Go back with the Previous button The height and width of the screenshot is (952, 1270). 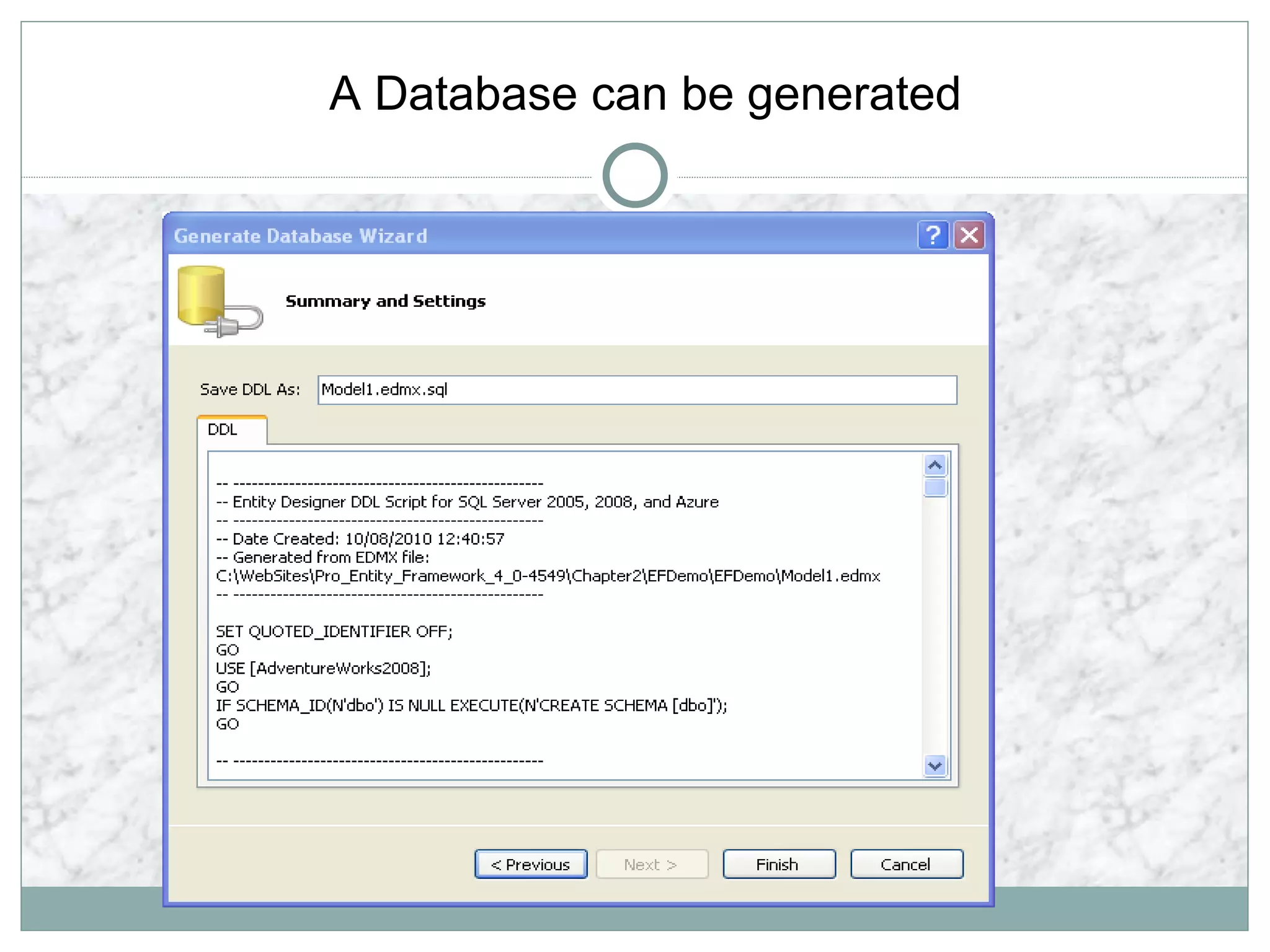coord(531,864)
